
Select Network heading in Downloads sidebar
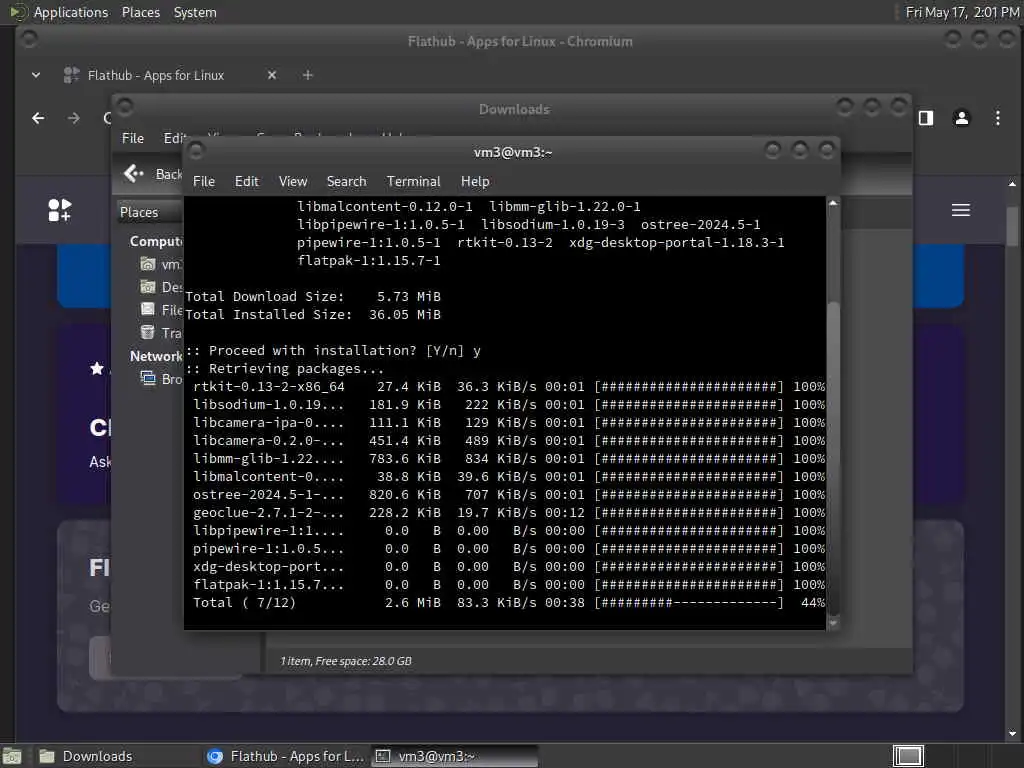click(x=156, y=356)
